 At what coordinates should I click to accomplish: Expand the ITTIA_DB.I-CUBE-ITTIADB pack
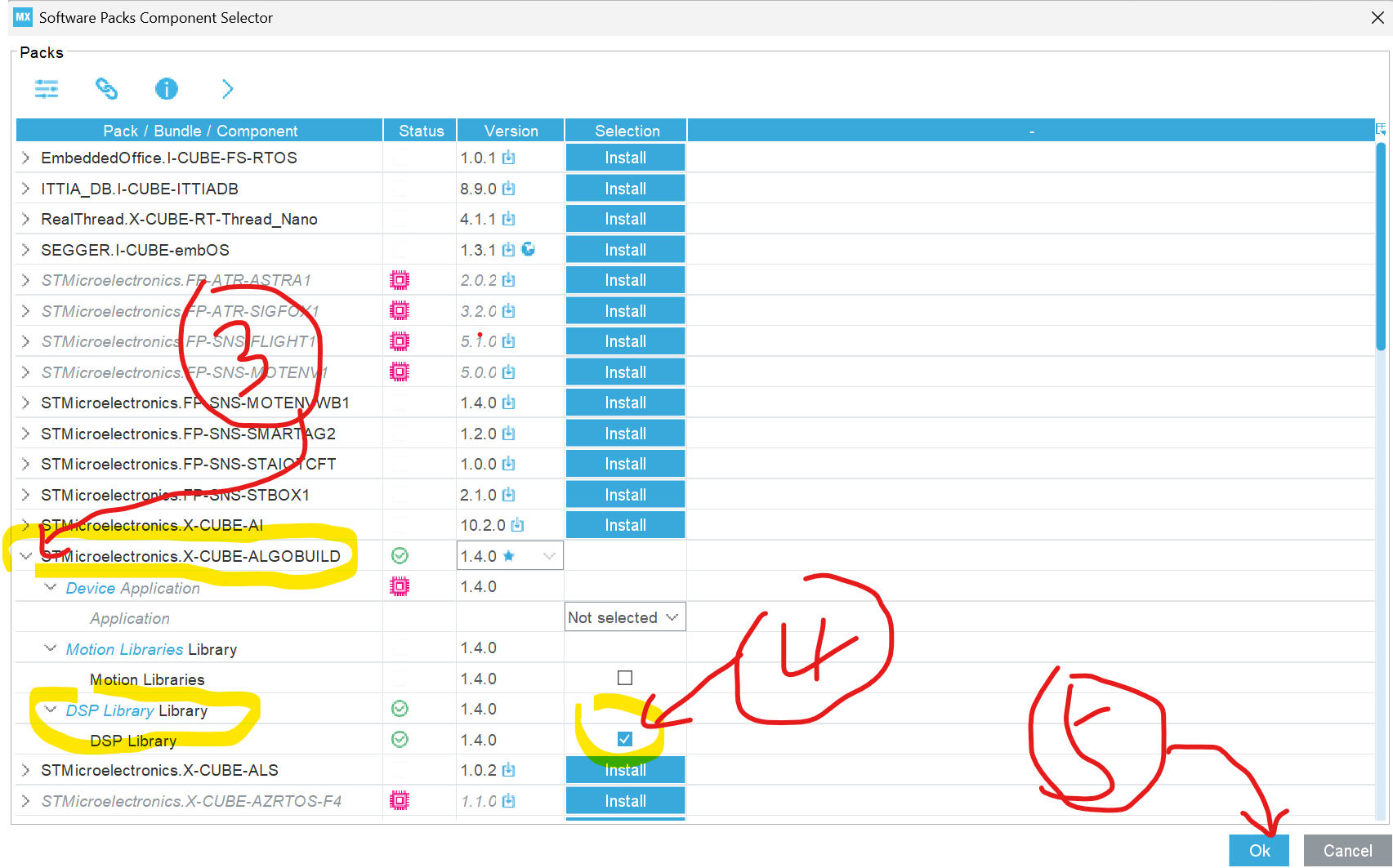[x=25, y=189]
